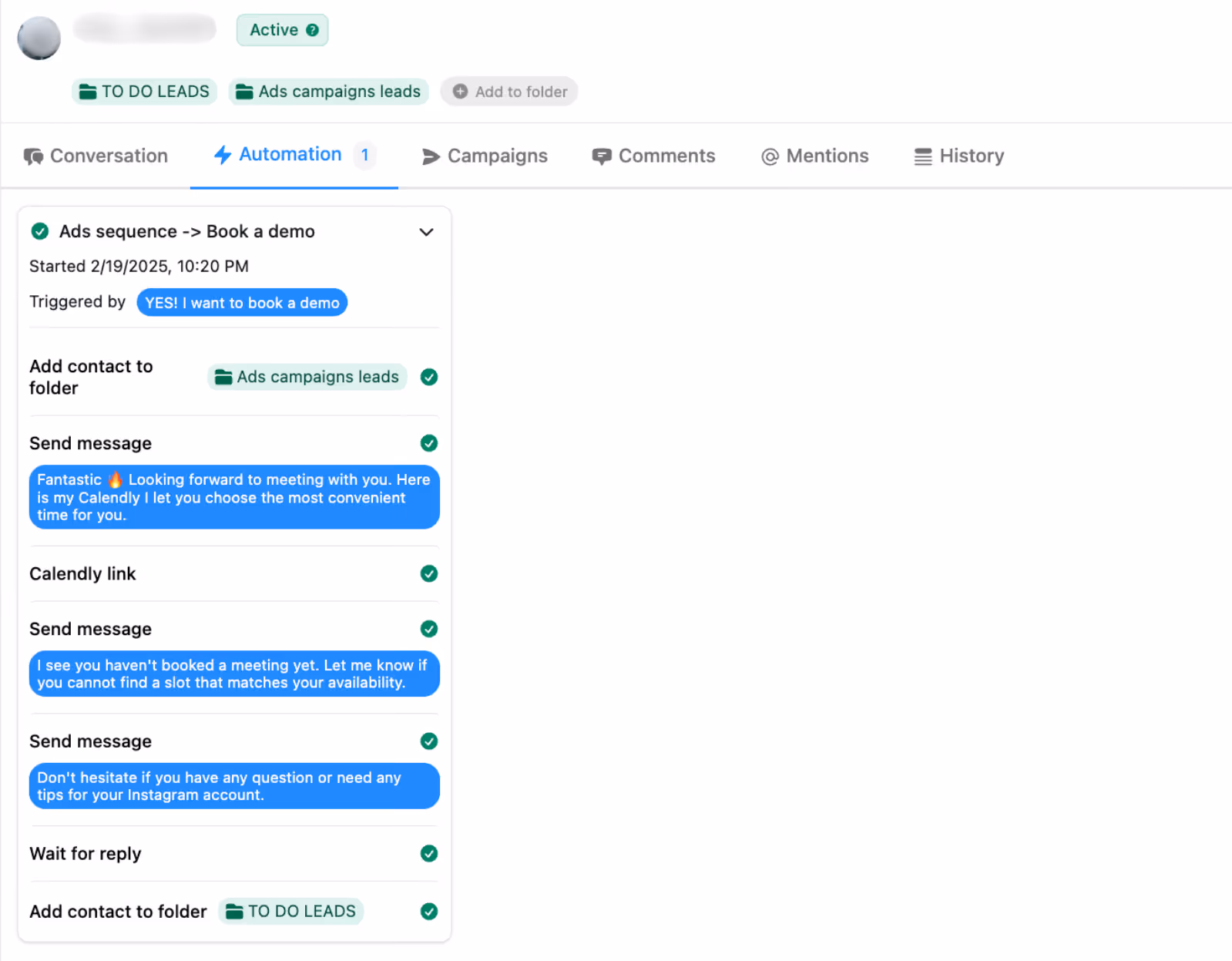Viewport: 1232px width, 961px height.
Task: Click the Ads campaigns leads tag in header
Action: (x=328, y=92)
